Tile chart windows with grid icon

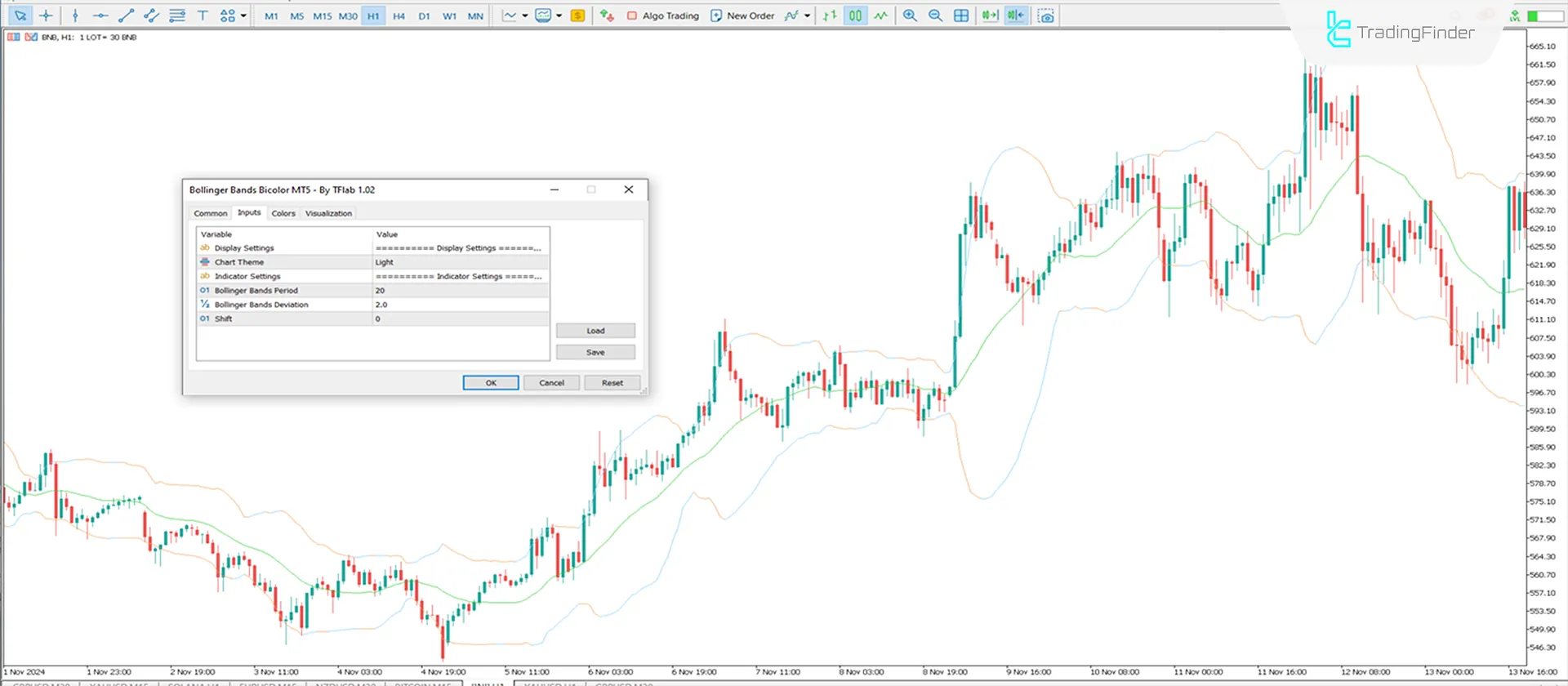click(x=961, y=16)
